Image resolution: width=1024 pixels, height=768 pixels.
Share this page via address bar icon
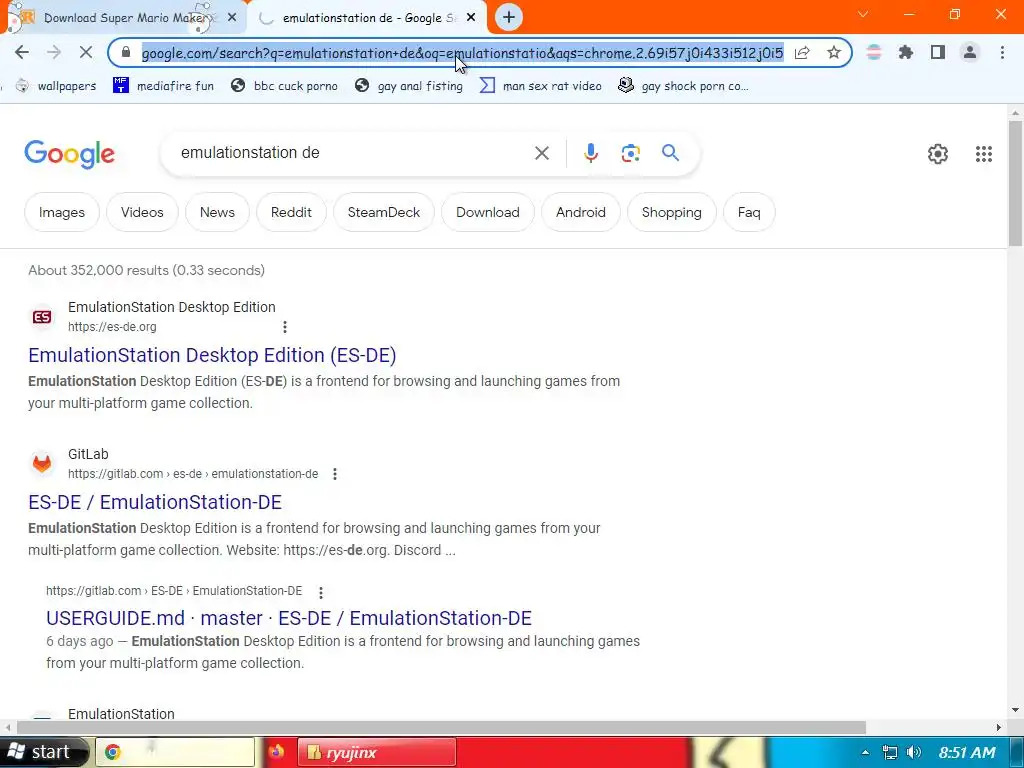click(x=802, y=52)
